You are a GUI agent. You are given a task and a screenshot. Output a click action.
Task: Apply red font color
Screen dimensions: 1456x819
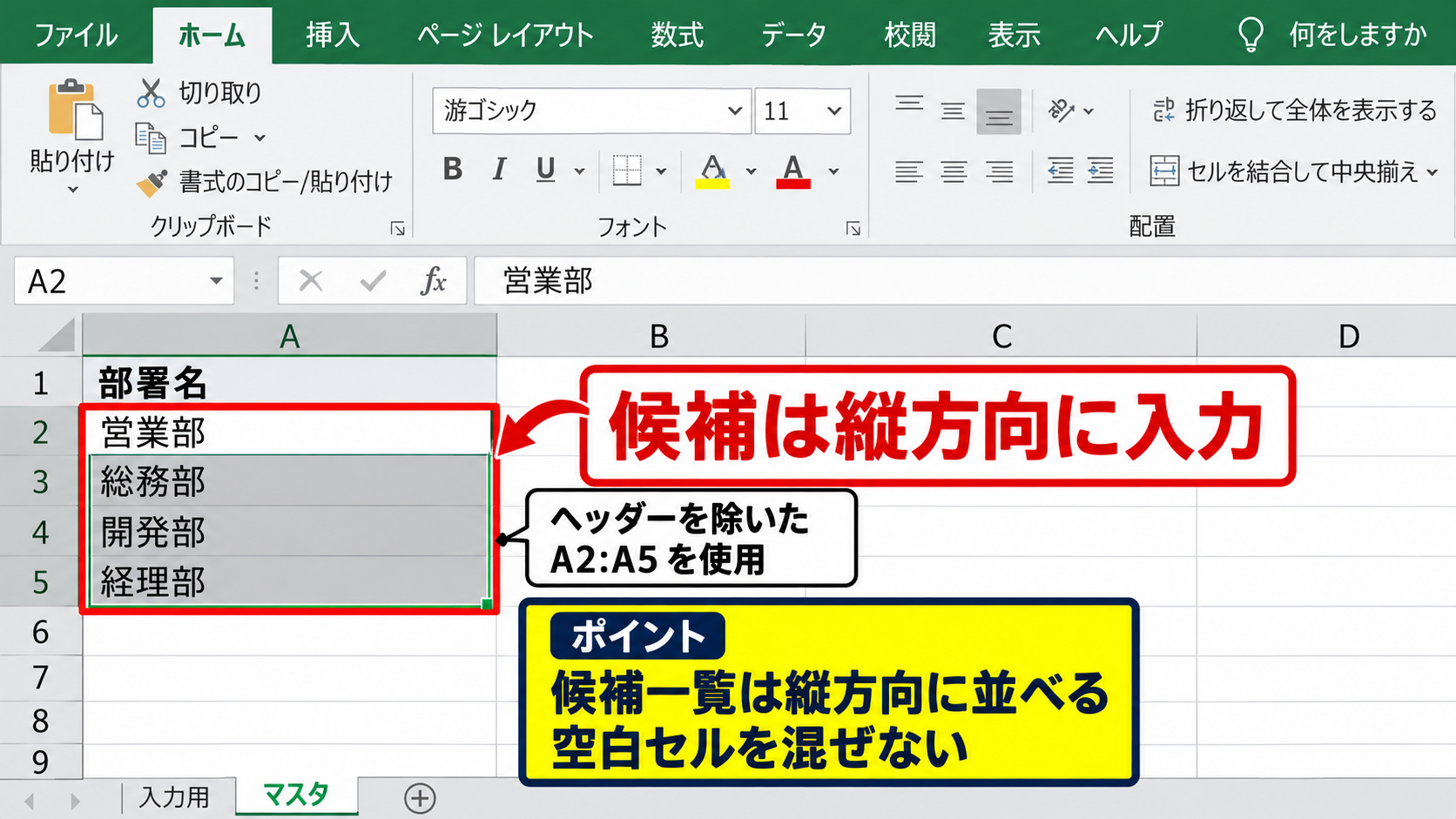point(792,171)
